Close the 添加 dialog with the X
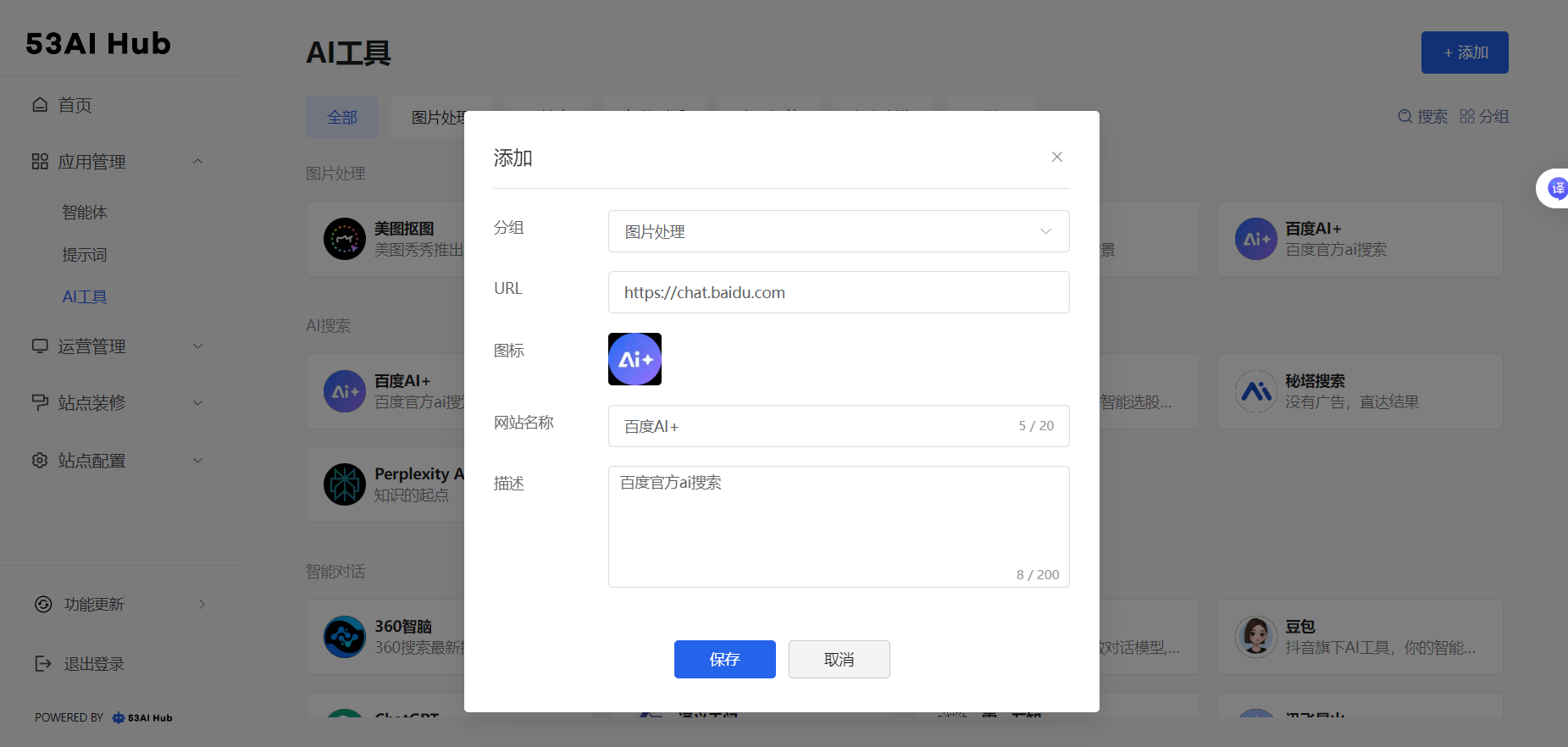 [1056, 157]
